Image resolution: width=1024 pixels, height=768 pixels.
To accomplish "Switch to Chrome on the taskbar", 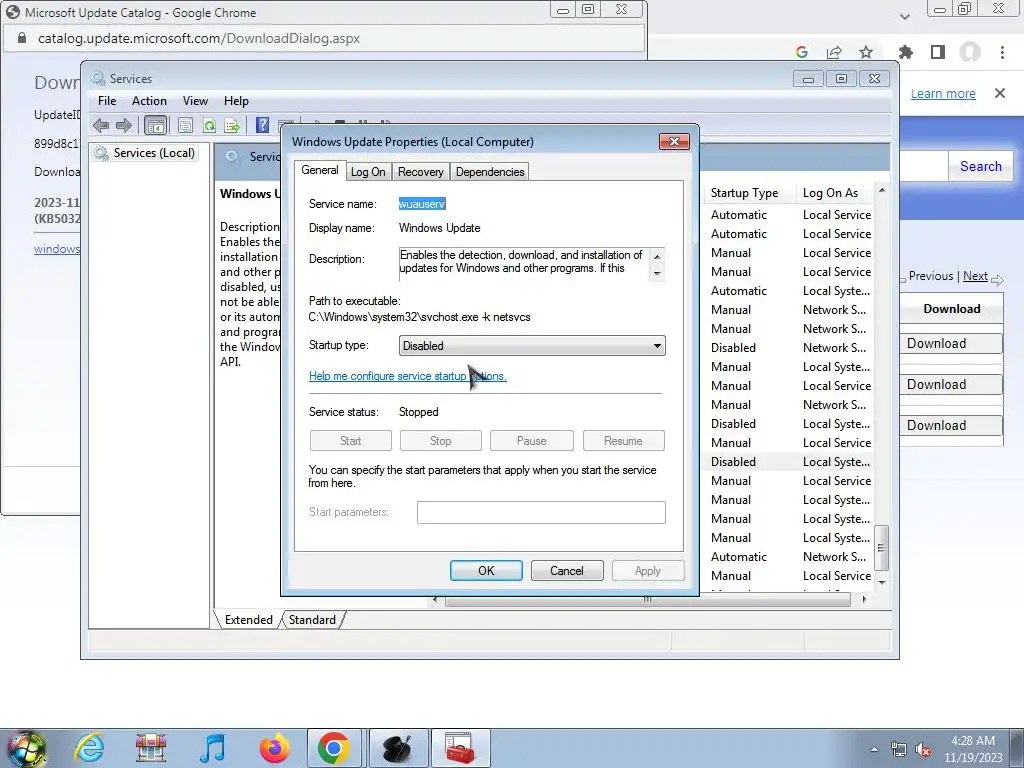I will [x=334, y=748].
